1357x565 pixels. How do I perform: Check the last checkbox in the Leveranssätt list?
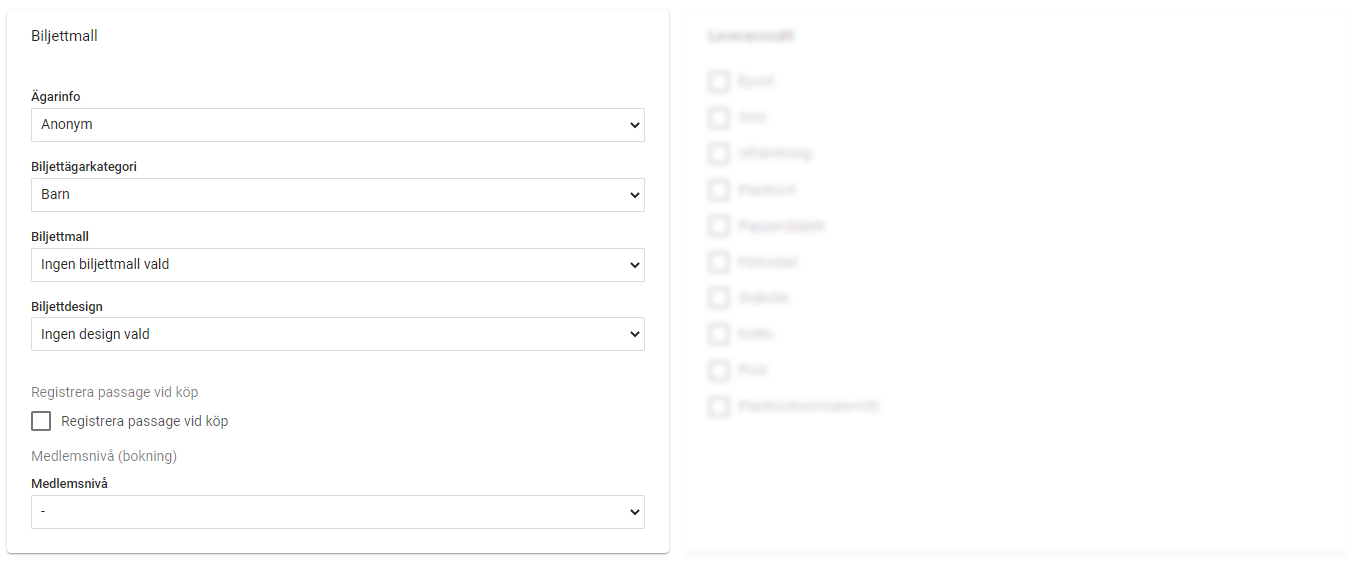point(718,407)
